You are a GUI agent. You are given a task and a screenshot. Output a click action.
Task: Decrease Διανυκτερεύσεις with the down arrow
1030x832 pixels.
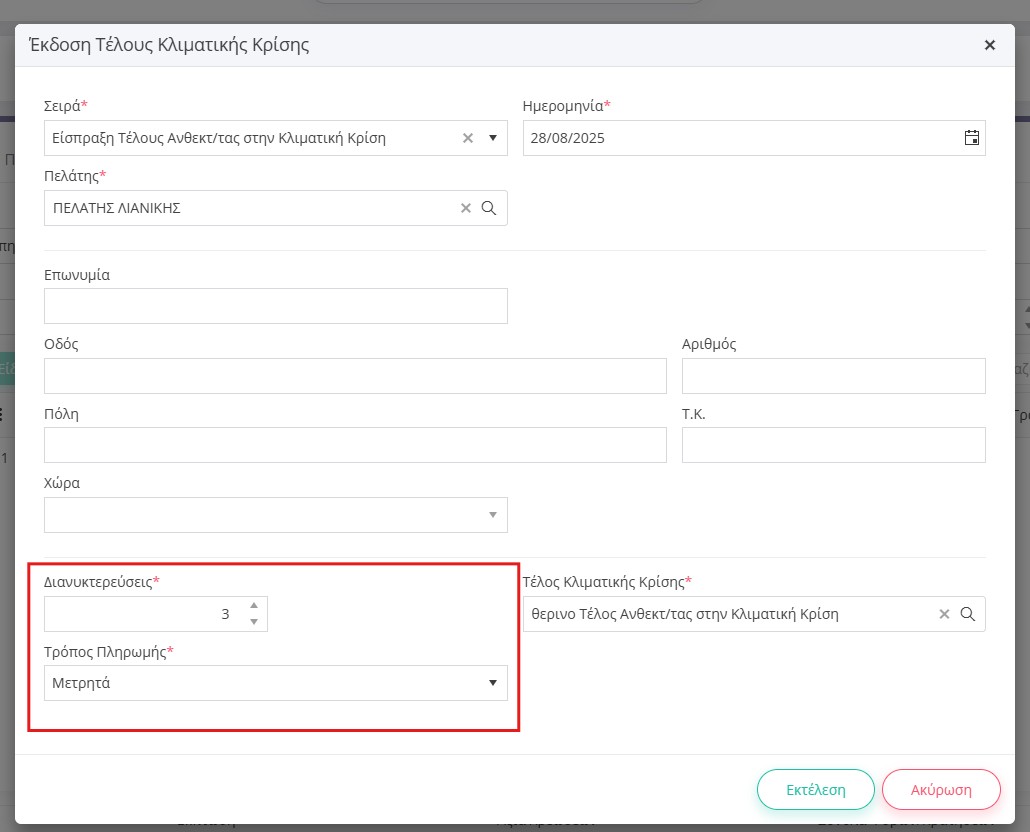[x=254, y=622]
